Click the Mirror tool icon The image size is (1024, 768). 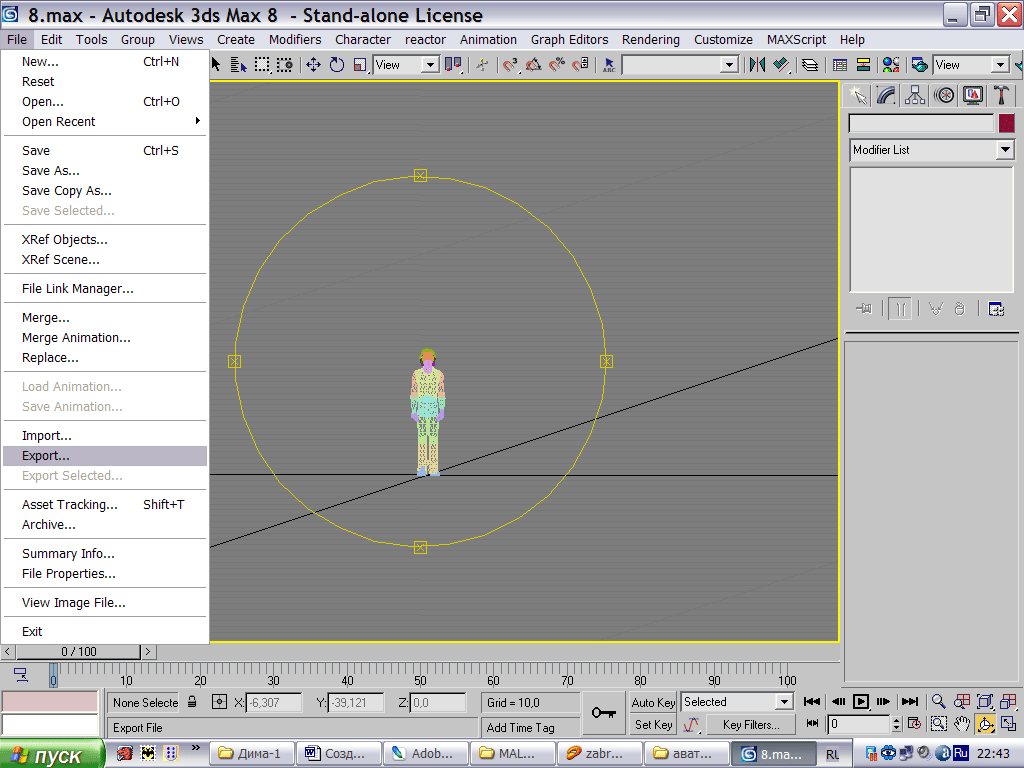(x=758, y=65)
